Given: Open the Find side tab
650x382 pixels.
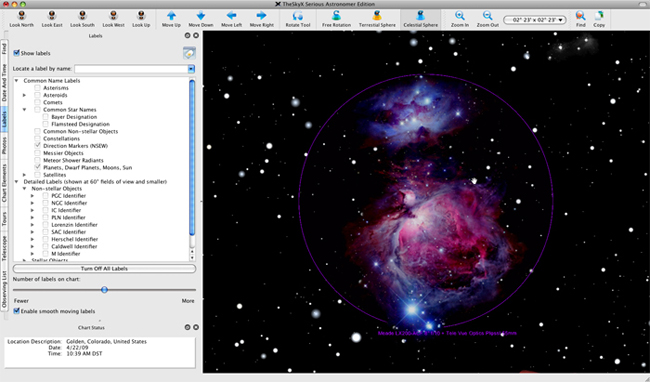Looking at the screenshot, I should tap(4, 49).
